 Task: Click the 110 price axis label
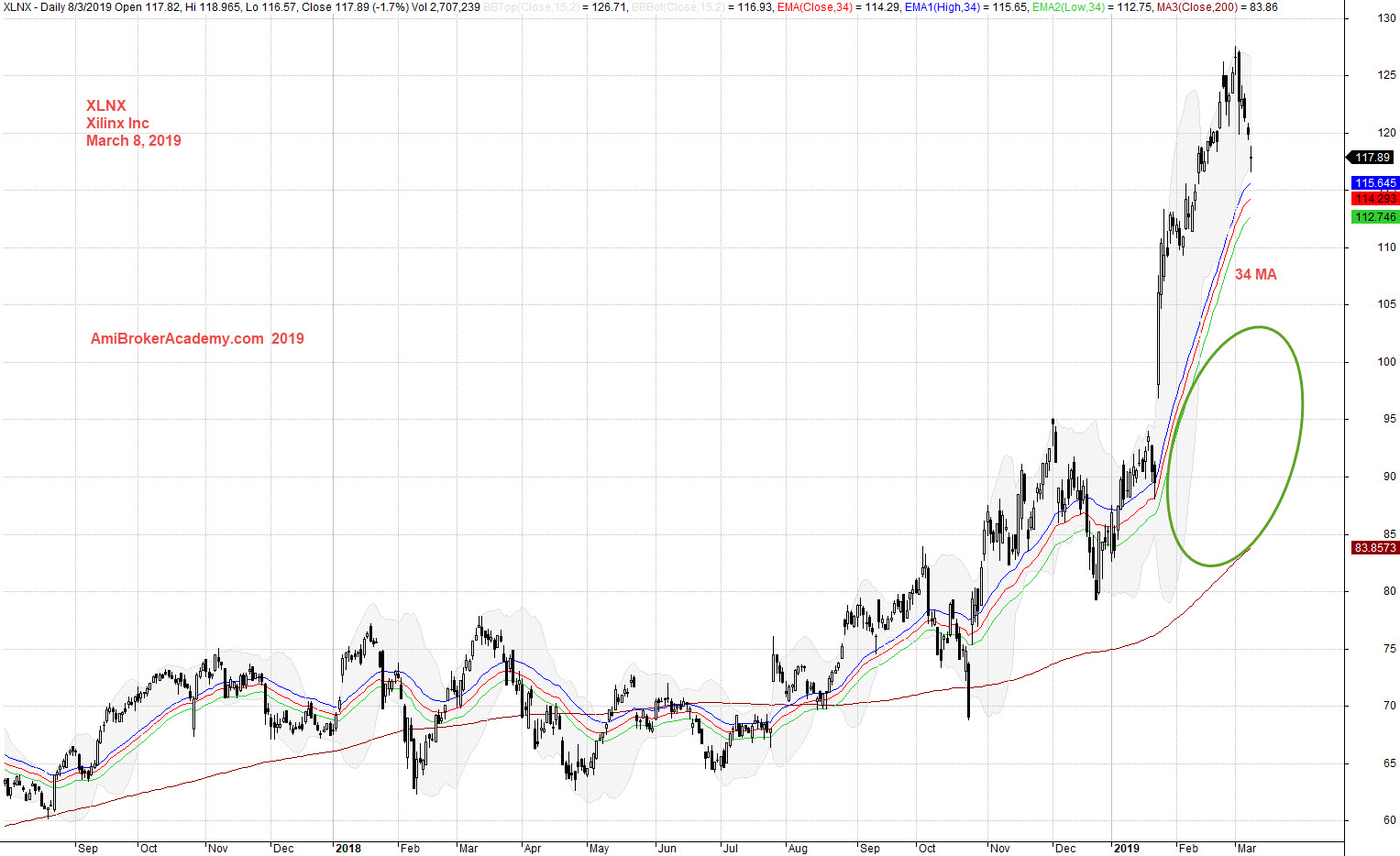tap(1387, 247)
